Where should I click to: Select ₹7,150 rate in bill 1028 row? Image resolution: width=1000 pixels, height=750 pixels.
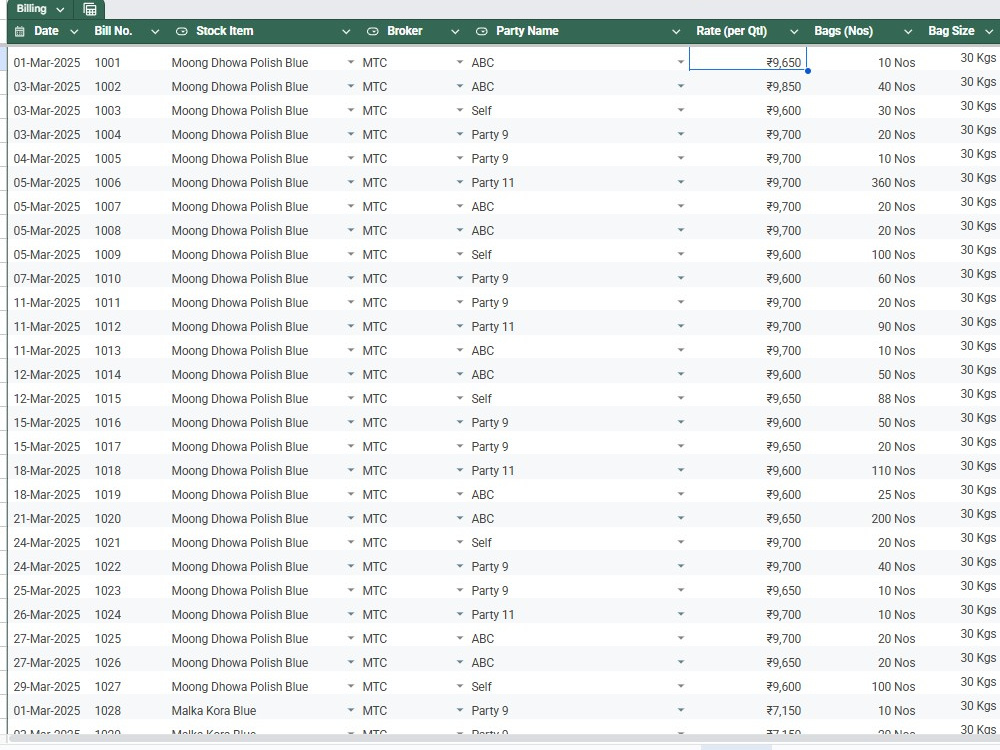(783, 710)
